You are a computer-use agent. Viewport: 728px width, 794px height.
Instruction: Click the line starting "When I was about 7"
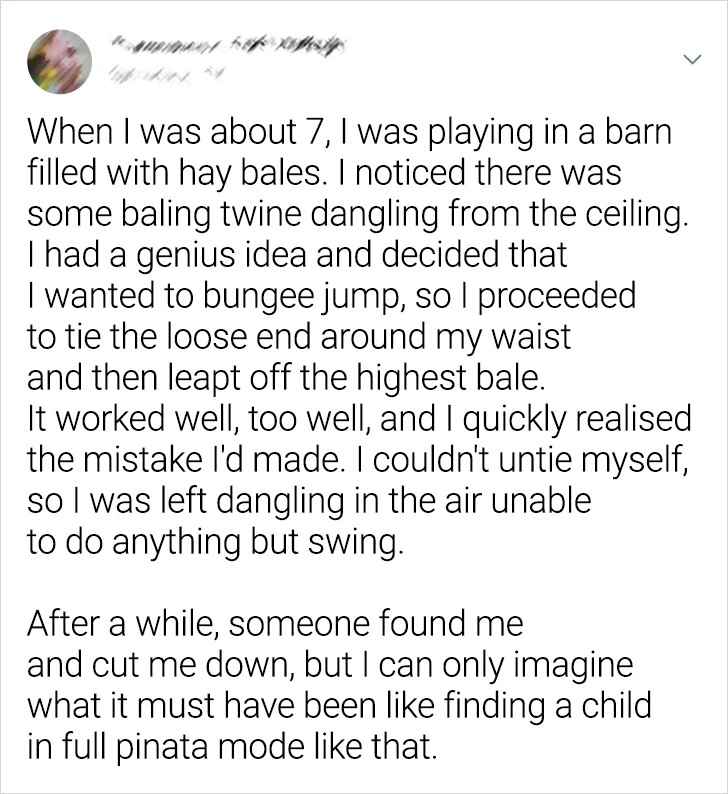click(349, 135)
